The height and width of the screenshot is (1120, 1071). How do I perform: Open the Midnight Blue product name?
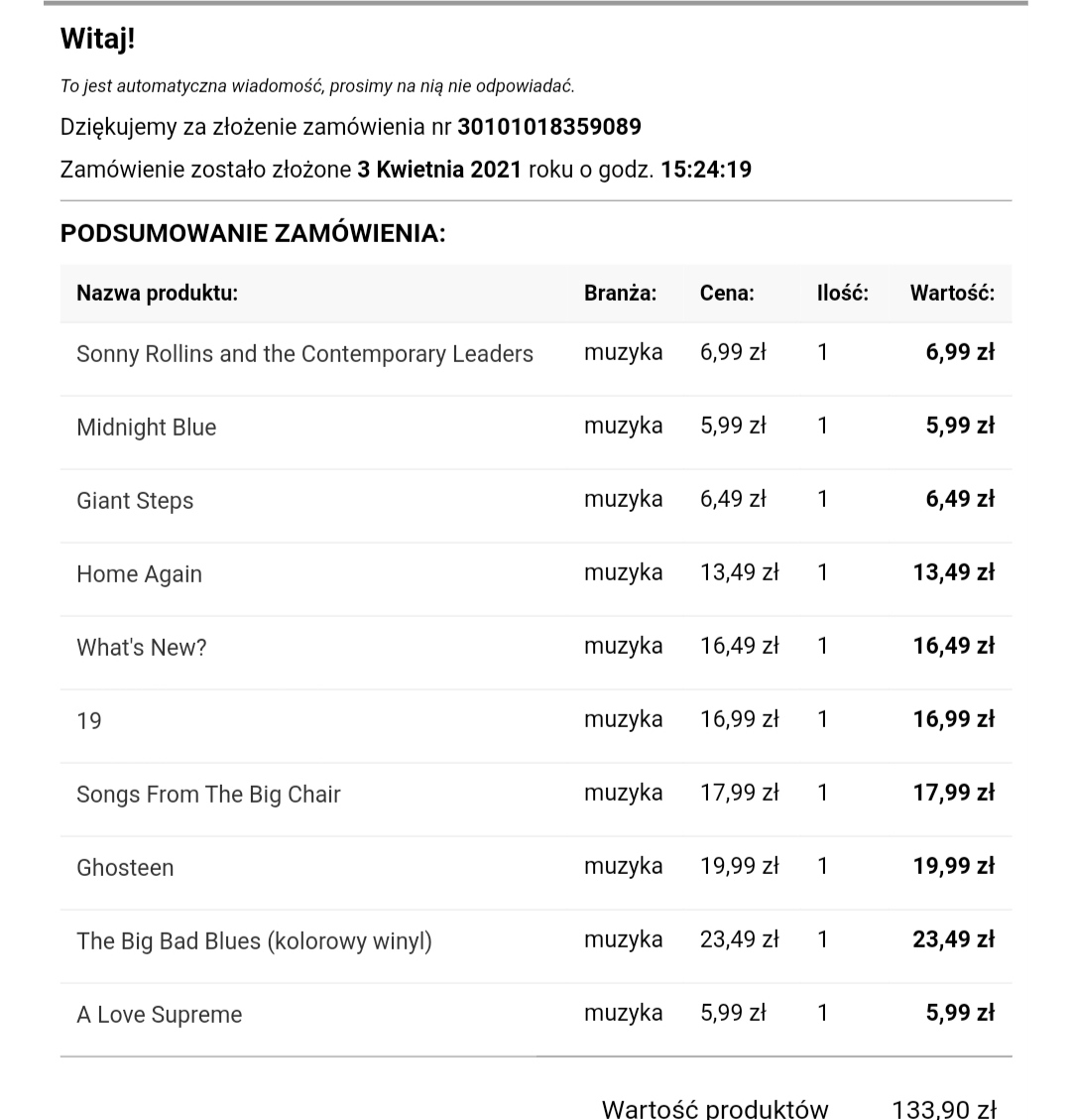click(x=146, y=428)
